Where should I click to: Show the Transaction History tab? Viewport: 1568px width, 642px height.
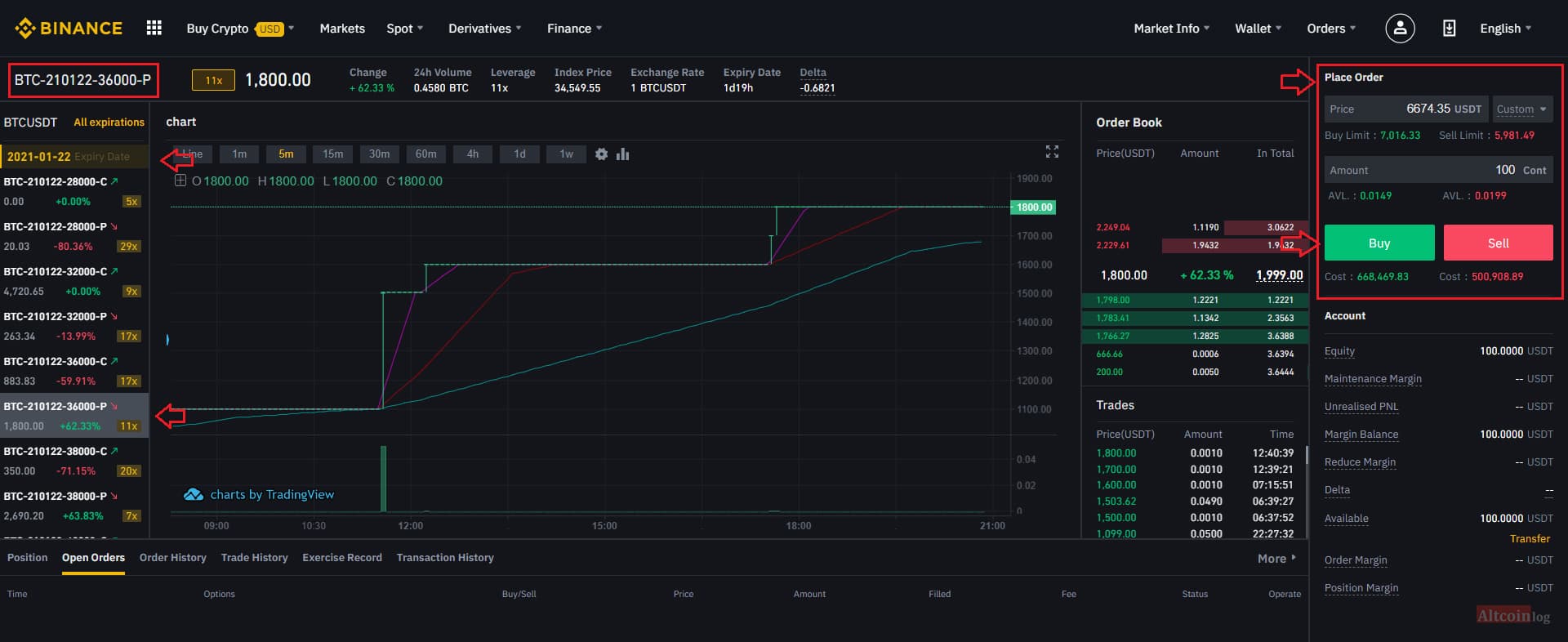(445, 558)
